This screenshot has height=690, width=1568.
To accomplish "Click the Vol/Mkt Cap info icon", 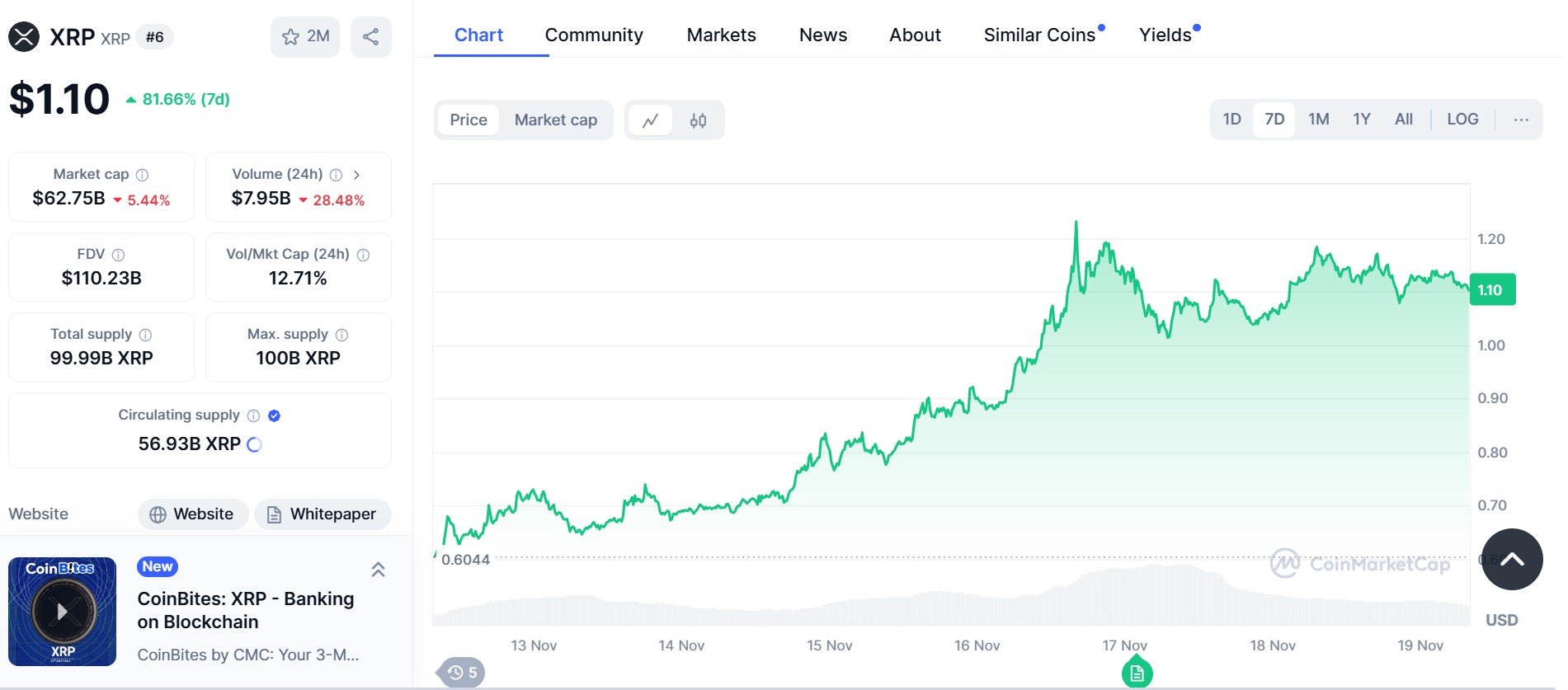I will point(363,255).
